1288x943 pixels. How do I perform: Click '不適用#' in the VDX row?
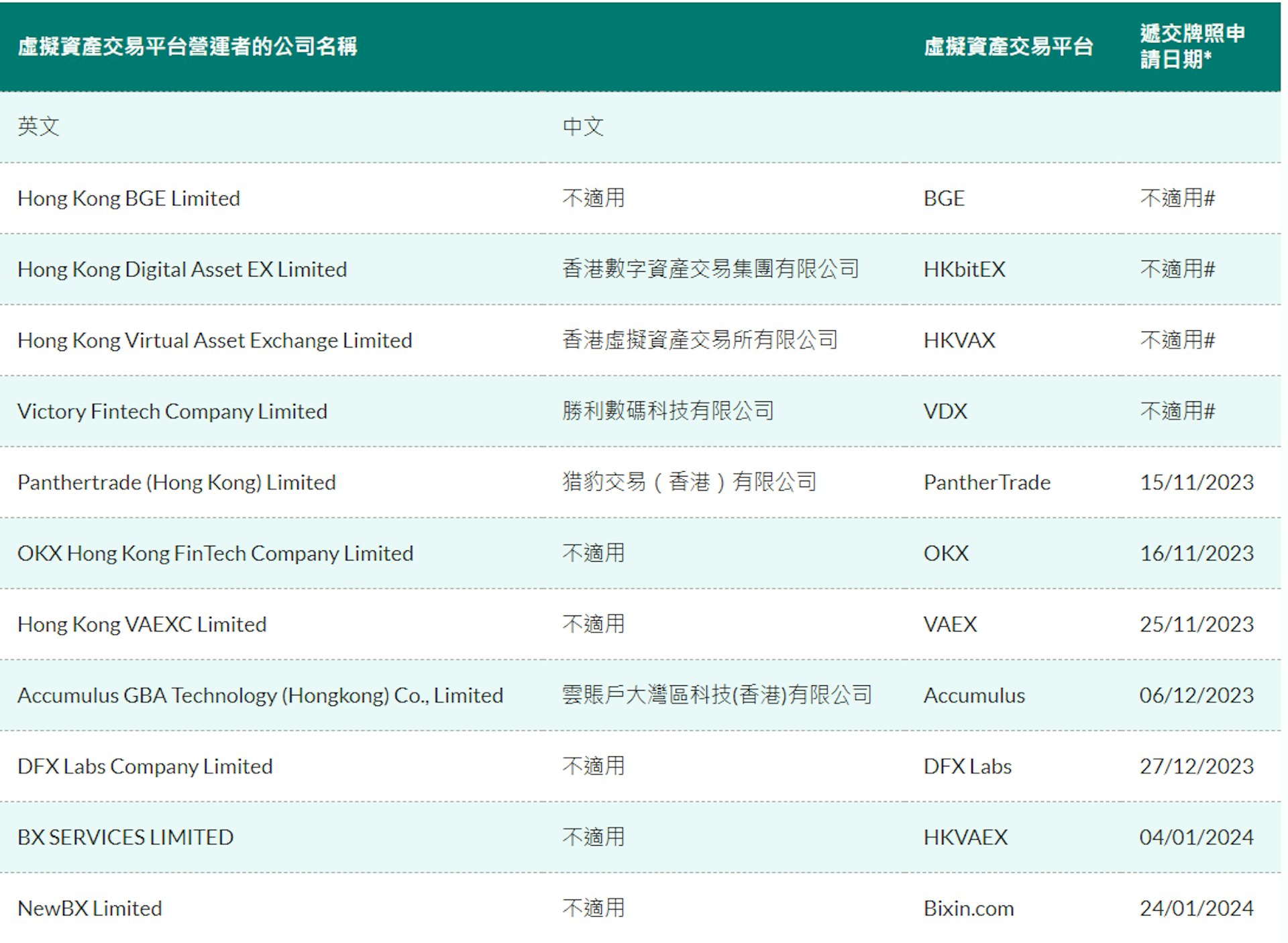[x=1177, y=411]
